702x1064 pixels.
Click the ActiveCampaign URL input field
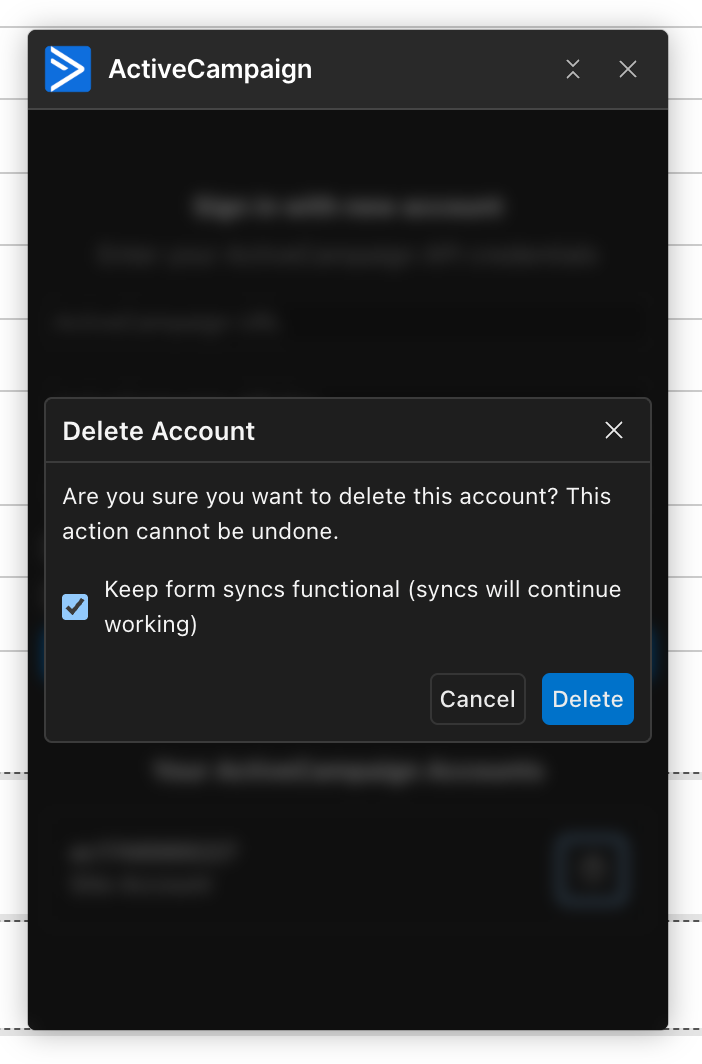[348, 322]
